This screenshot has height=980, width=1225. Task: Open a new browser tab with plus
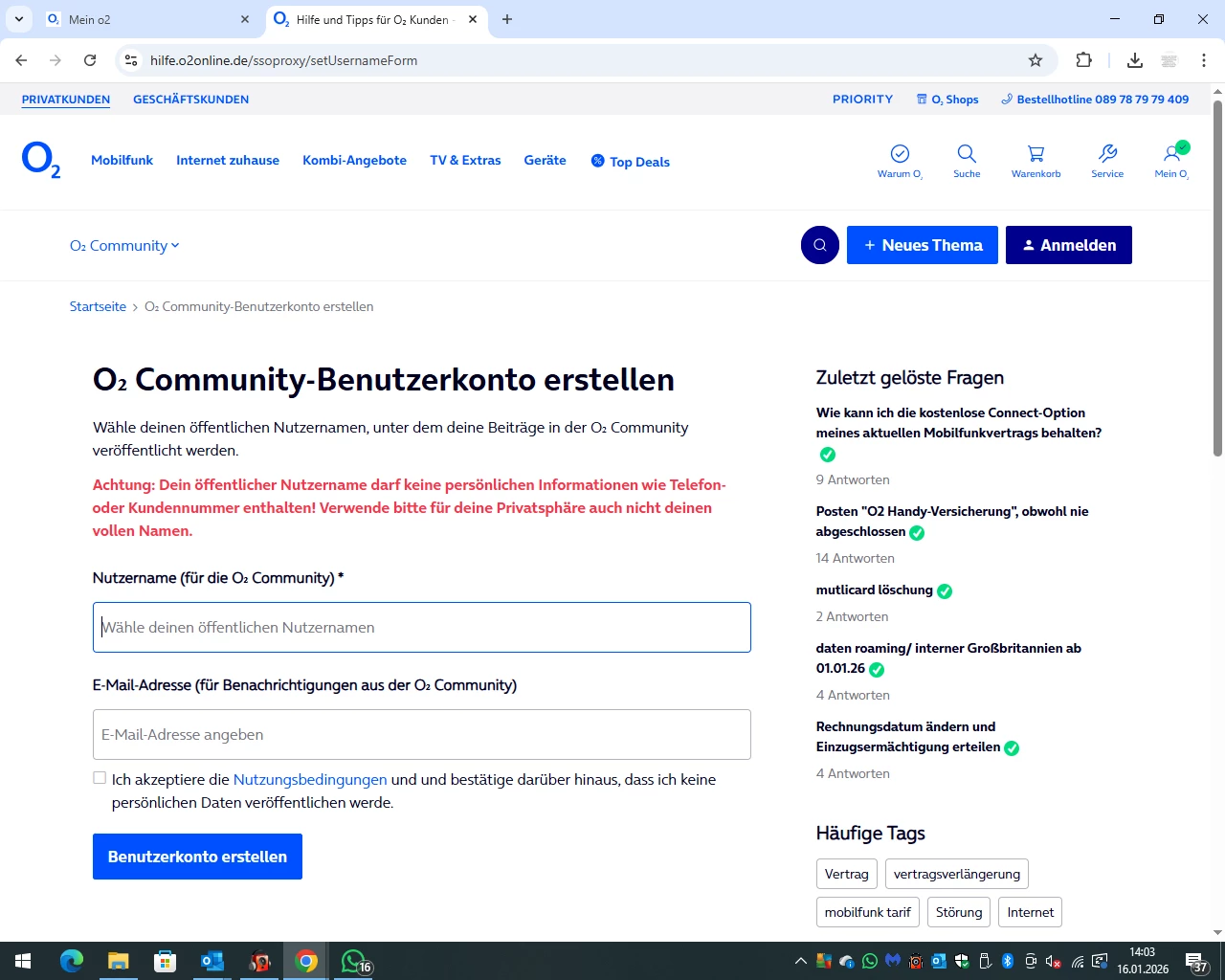coord(507,19)
